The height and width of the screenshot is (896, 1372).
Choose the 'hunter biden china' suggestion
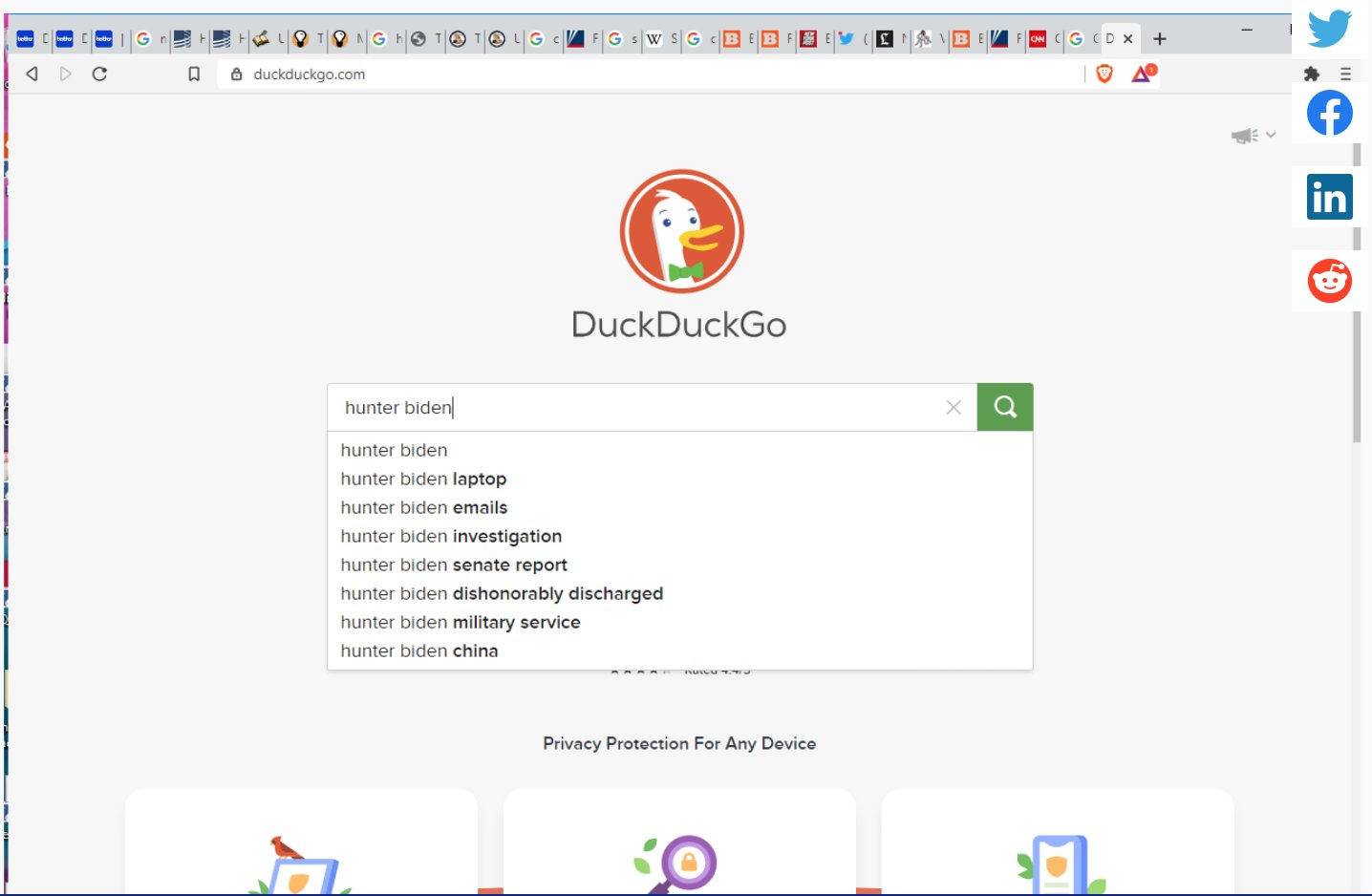click(x=680, y=651)
